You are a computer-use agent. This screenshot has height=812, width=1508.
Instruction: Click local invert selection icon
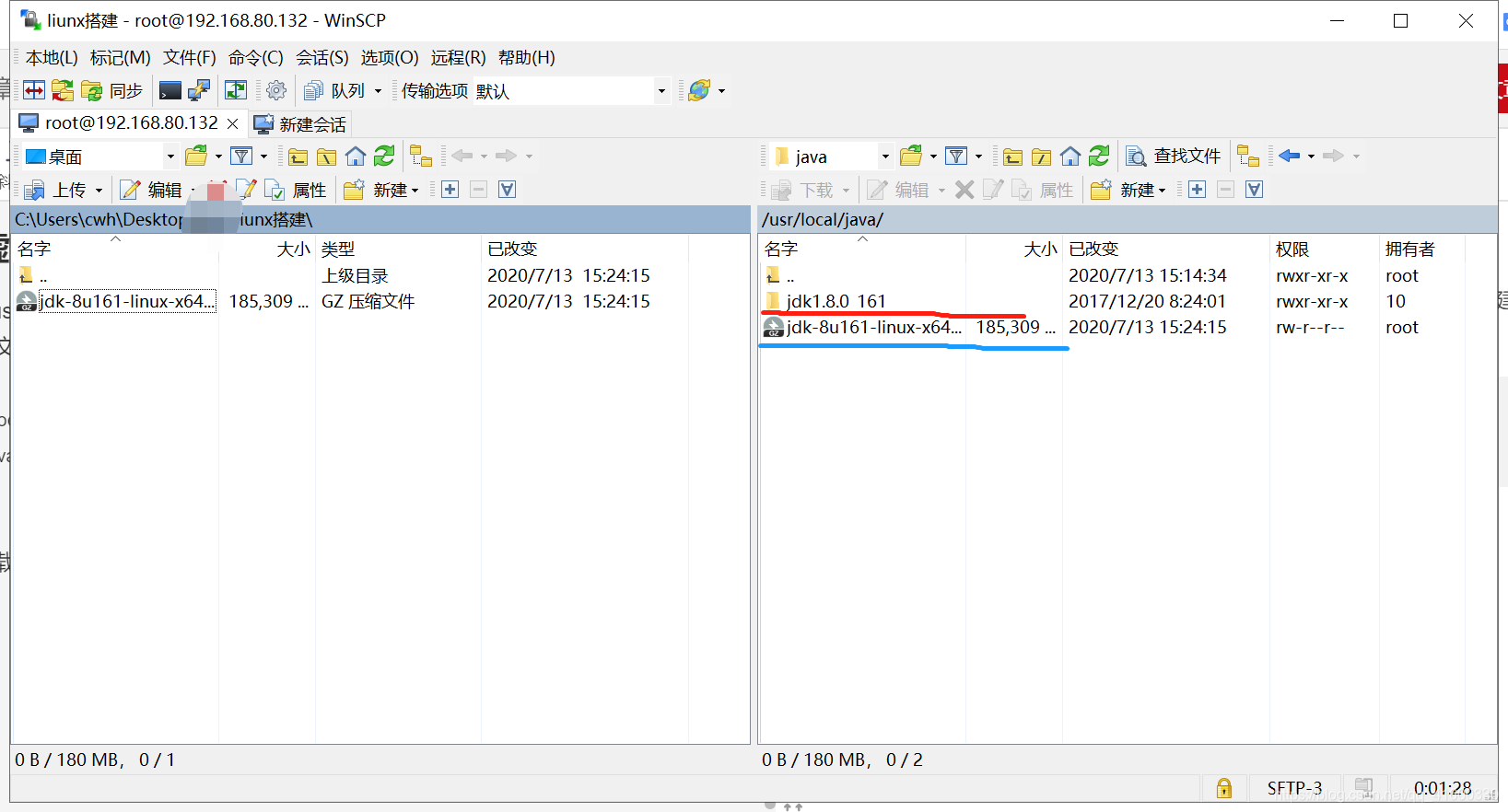[507, 189]
